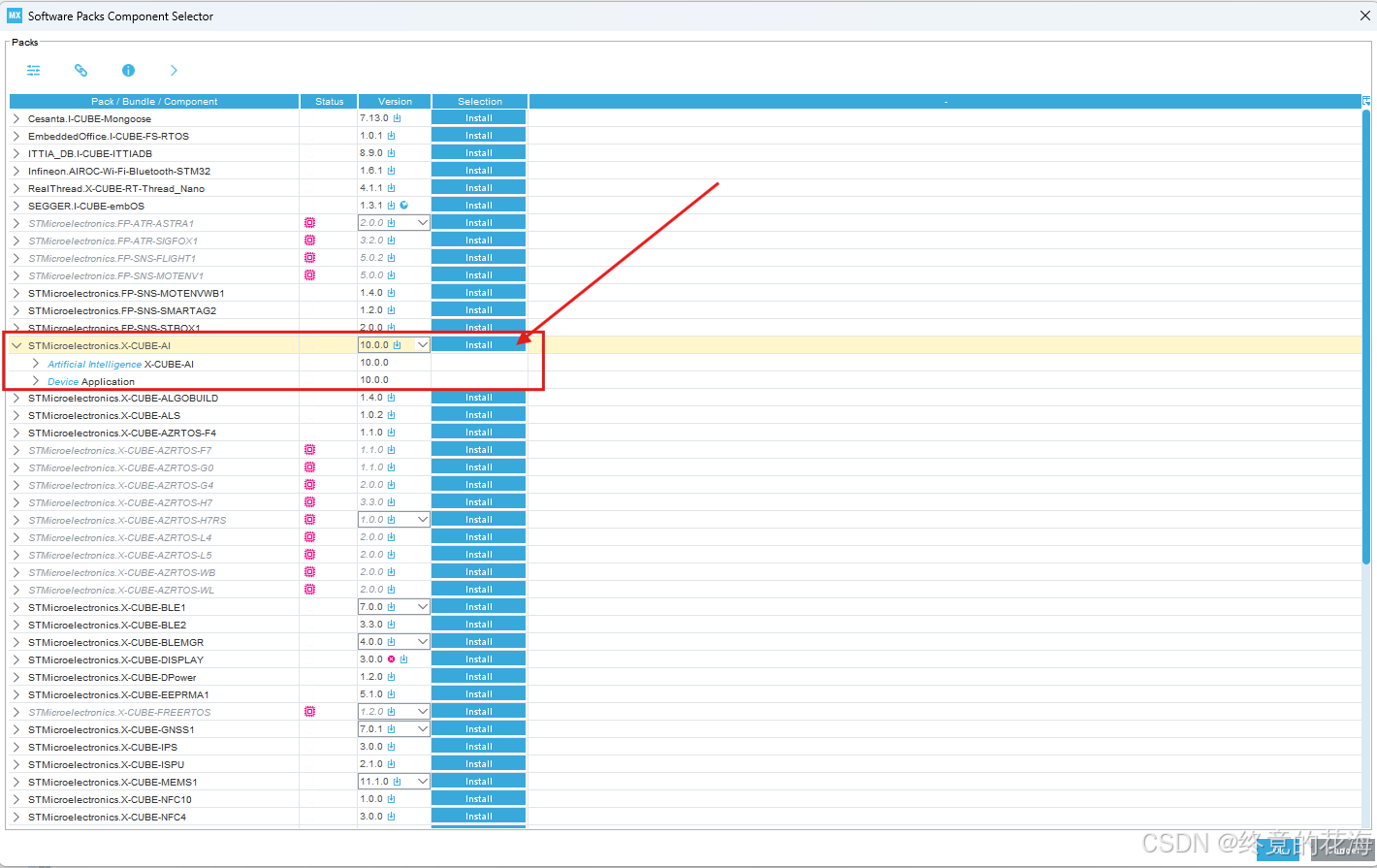The height and width of the screenshot is (868, 1377).
Task: Expand the SEGGER.I-CUBE-embOS pack
Action: pyautogui.click(x=16, y=206)
